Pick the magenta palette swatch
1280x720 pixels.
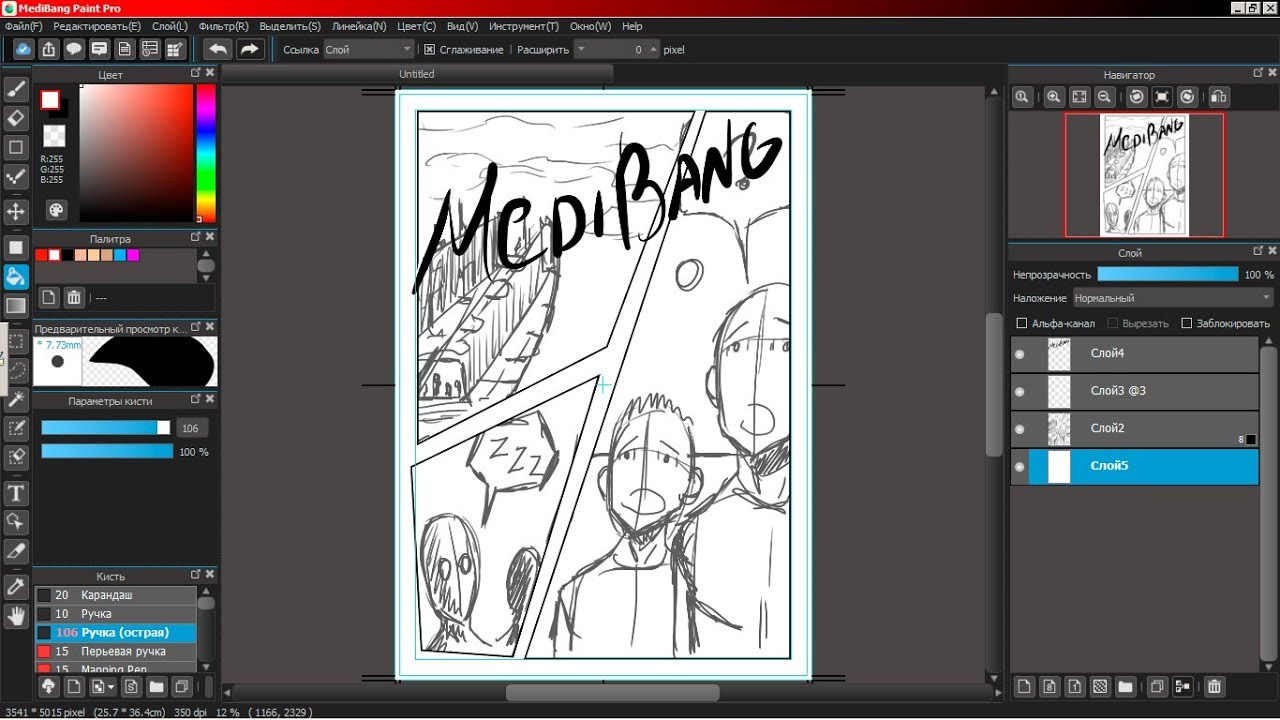pyautogui.click(x=133, y=255)
